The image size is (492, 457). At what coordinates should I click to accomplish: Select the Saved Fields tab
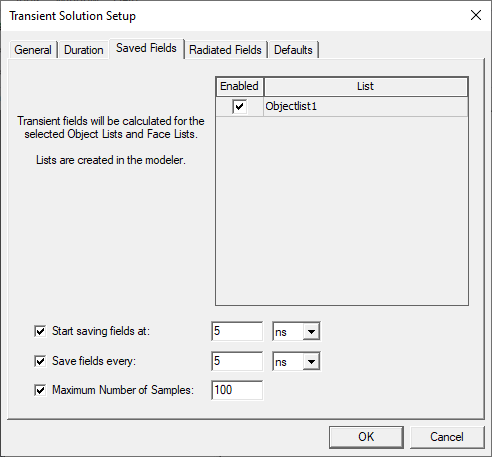[x=146, y=48]
